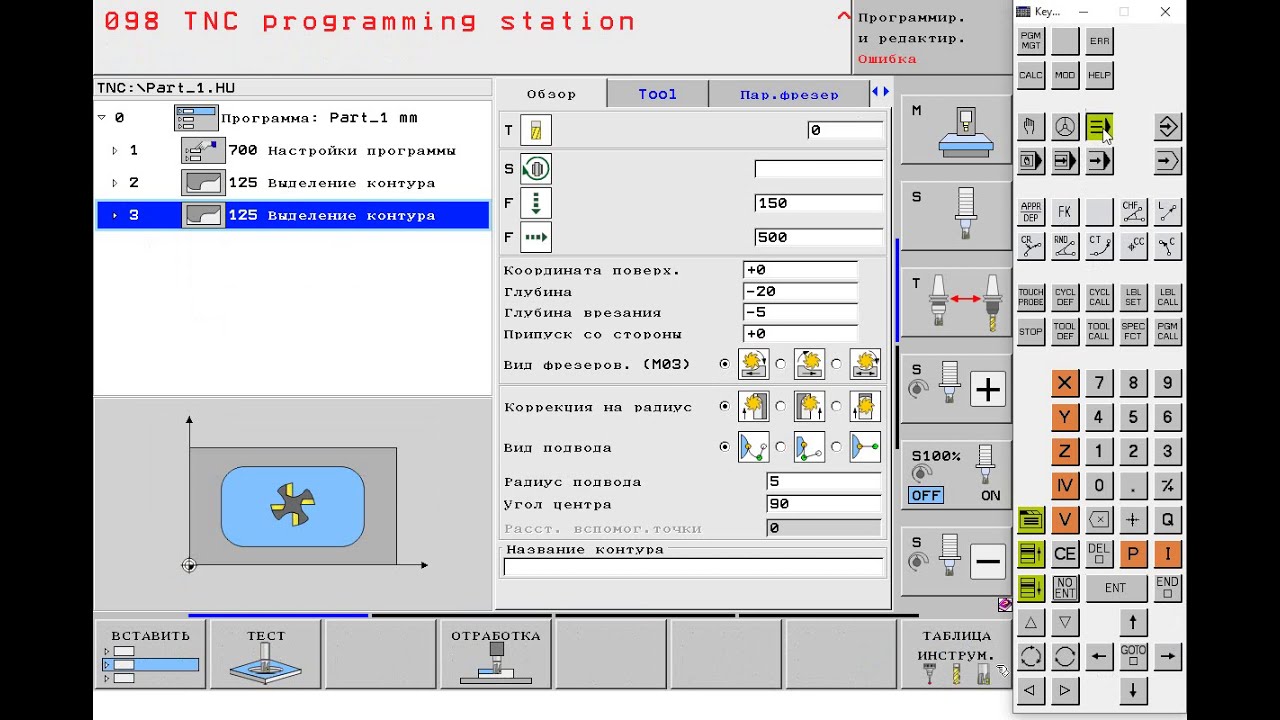Select third Вид подвода radio option
Image resolution: width=1280 pixels, height=720 pixels.
[836, 447]
